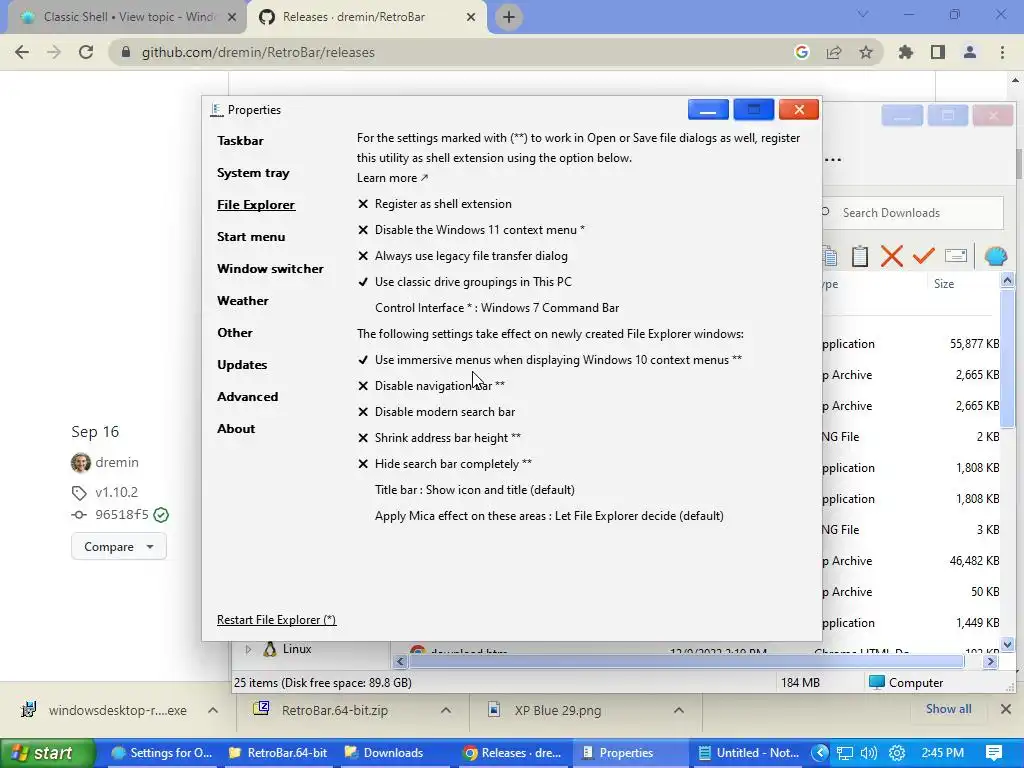Click the red X delete icon in Explorer toolbar
The width and height of the screenshot is (1024, 768).
pyautogui.click(x=891, y=256)
